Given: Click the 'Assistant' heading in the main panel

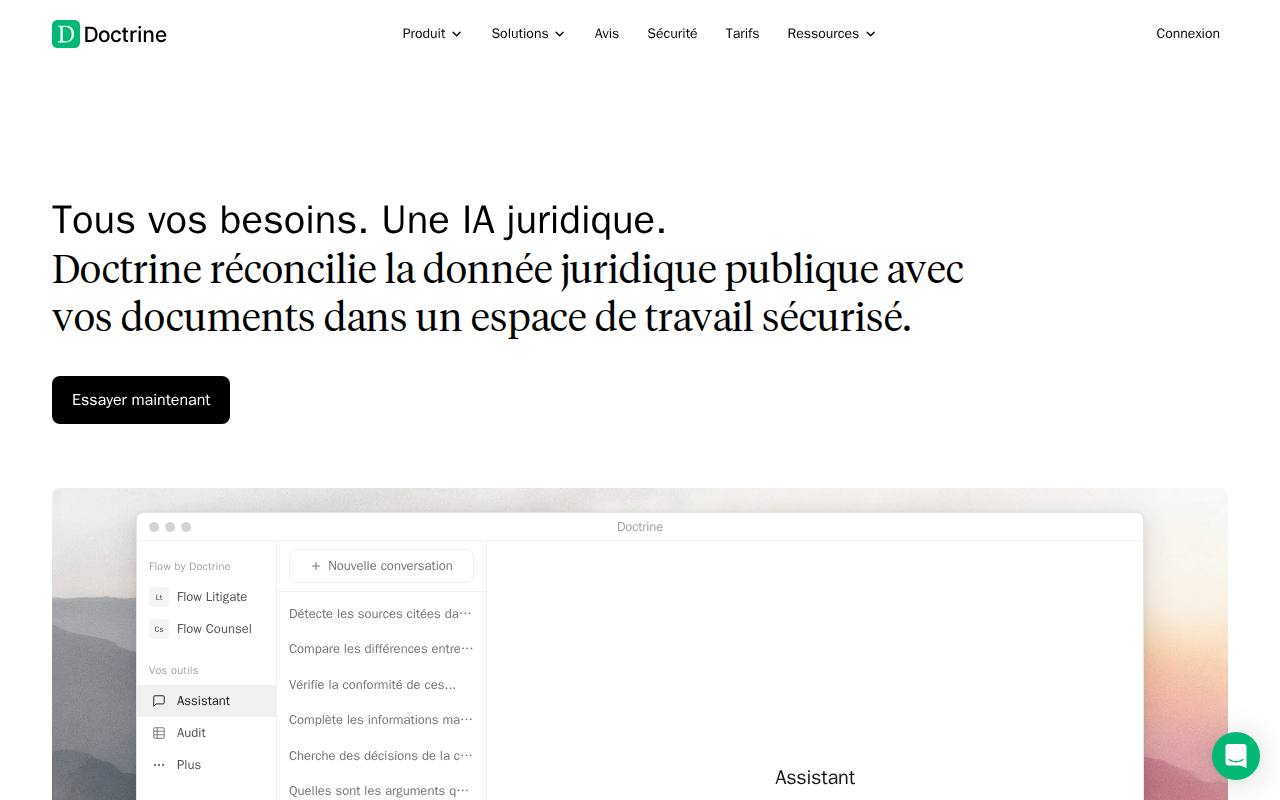Looking at the screenshot, I should (815, 777).
